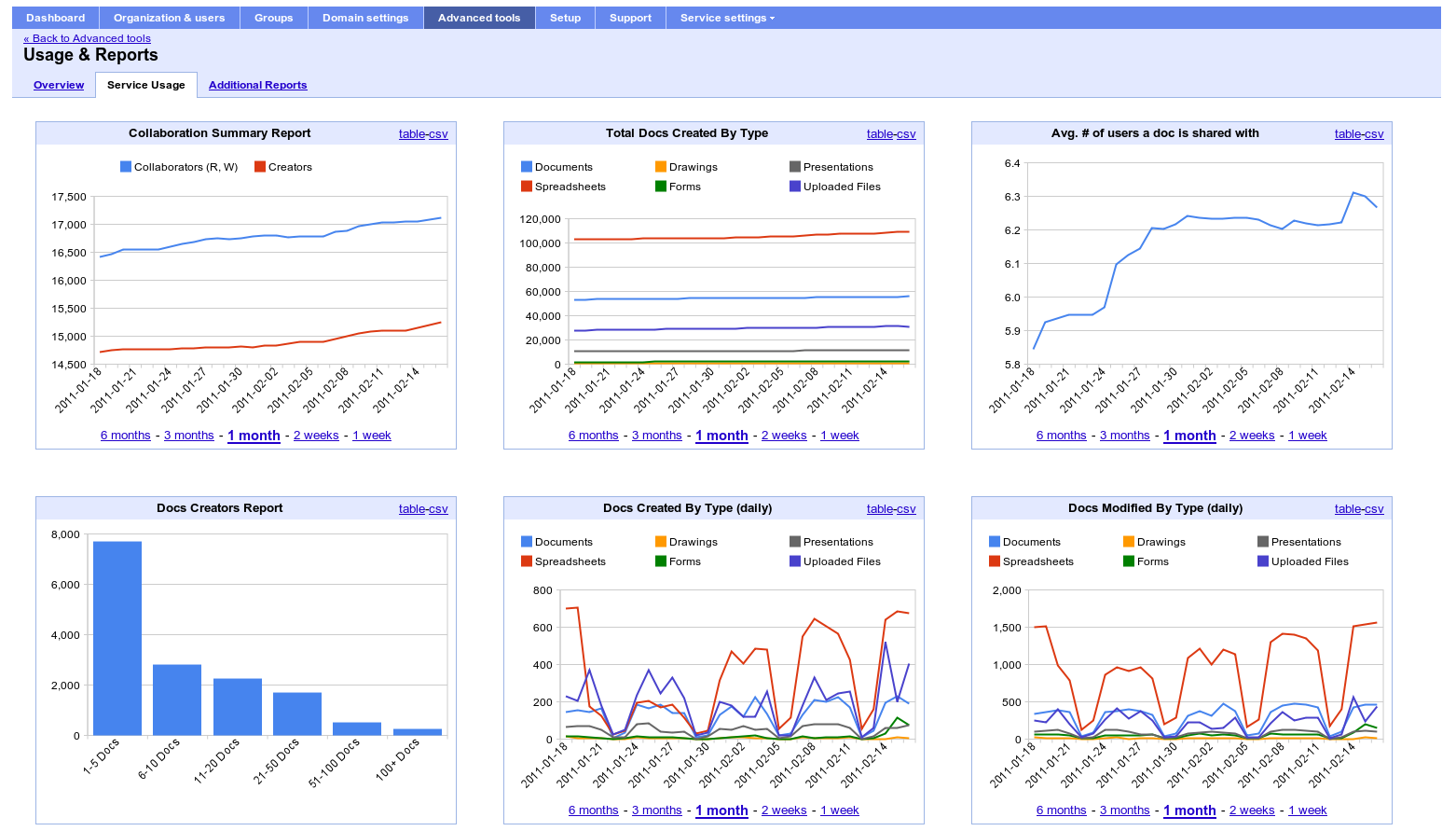Open the Domain settings menu item
The width and height of the screenshot is (1456, 831).
tap(365, 18)
